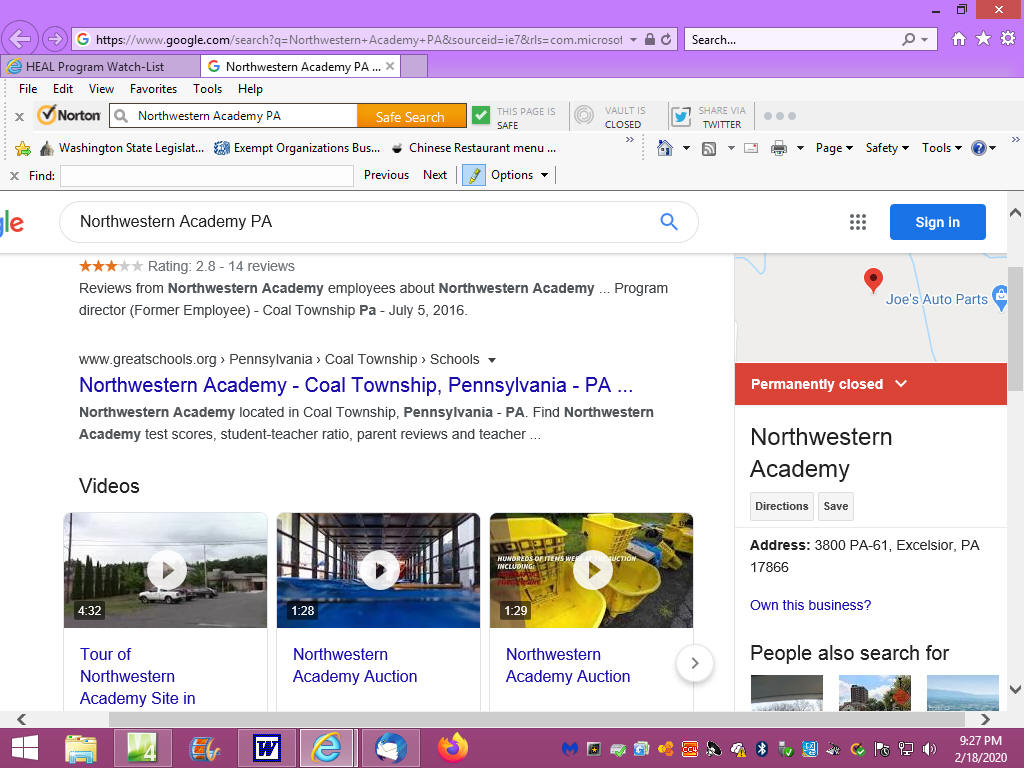Image resolution: width=1024 pixels, height=768 pixels.
Task: Open the Help menu
Action: 250,89
